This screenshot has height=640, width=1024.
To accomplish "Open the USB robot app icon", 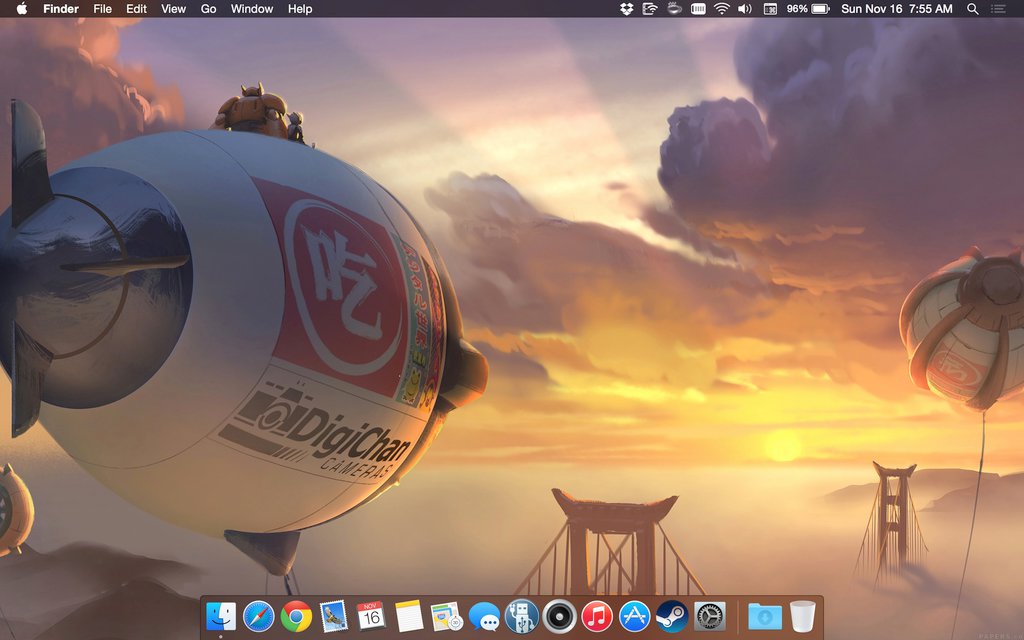I will click(x=522, y=616).
